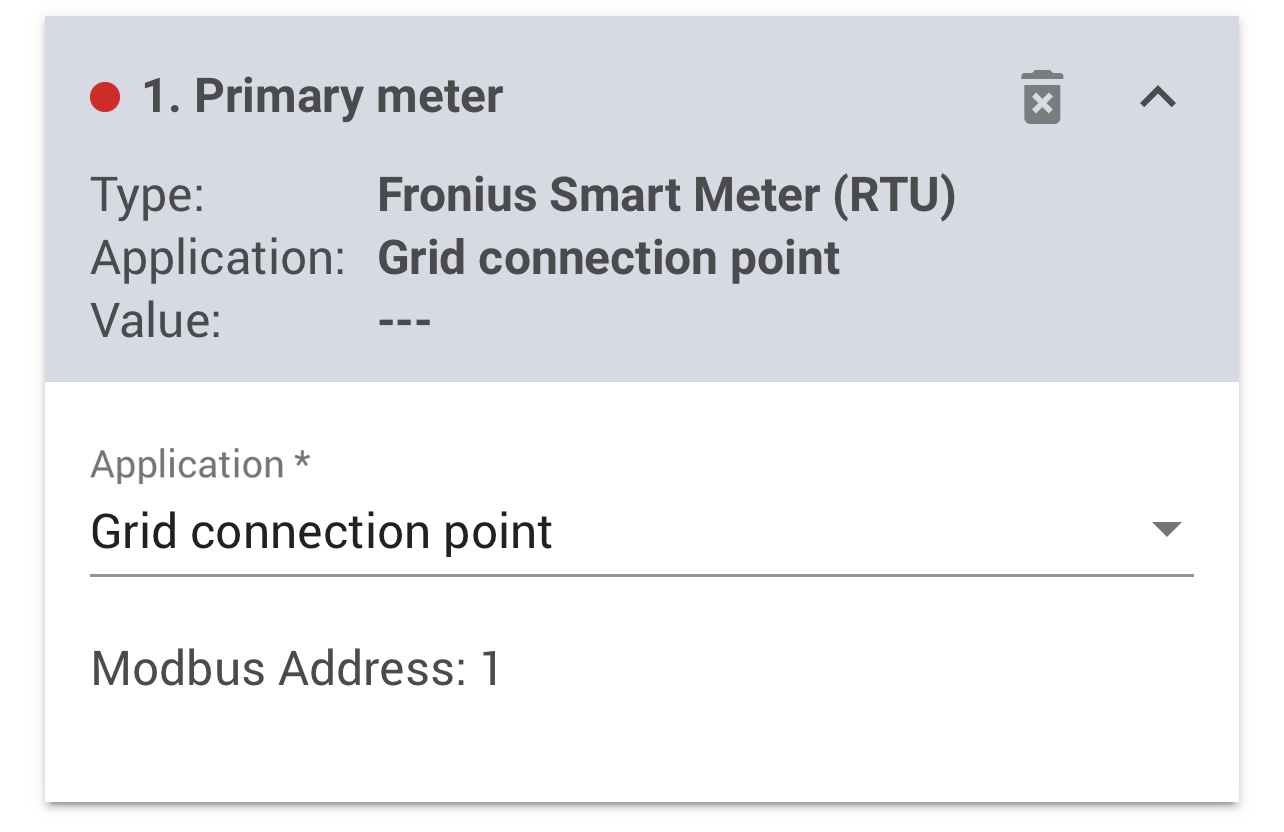Click the required asterisk beside Application
Screen dimensions: 1284x832
point(302,463)
